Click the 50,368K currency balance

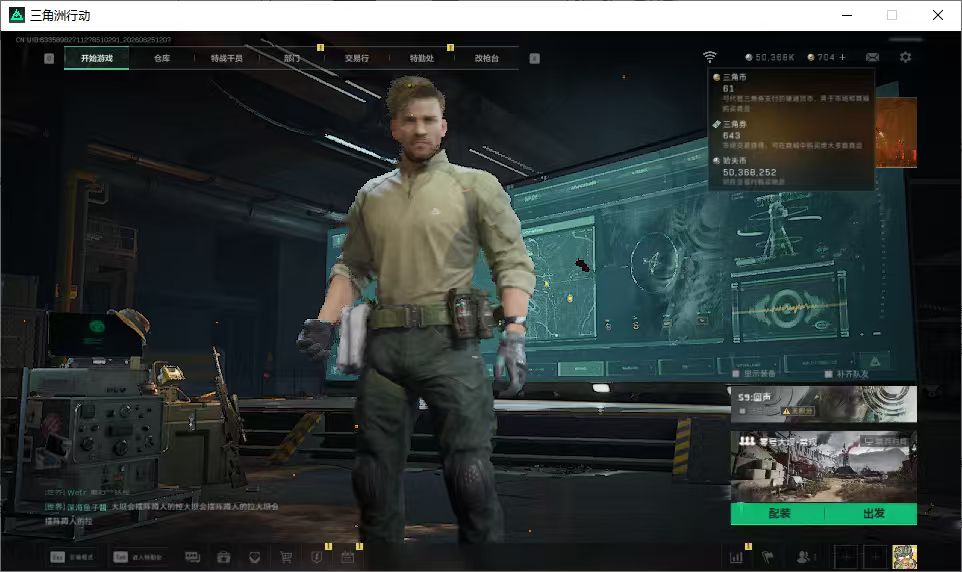pos(769,57)
